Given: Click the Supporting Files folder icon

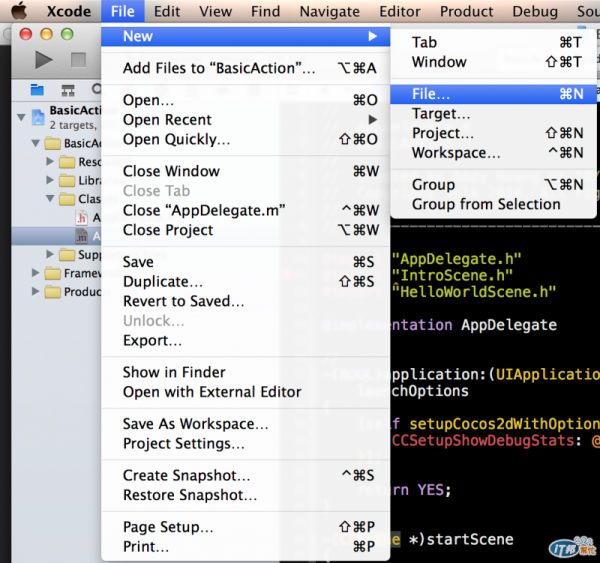Looking at the screenshot, I should coord(67,255).
